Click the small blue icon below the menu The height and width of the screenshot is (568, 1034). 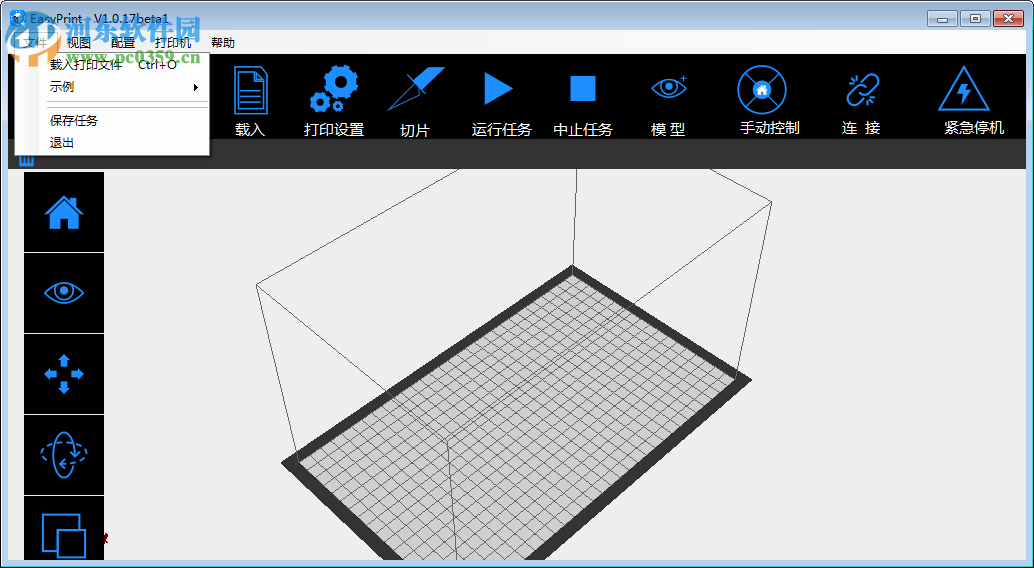[x=26, y=161]
